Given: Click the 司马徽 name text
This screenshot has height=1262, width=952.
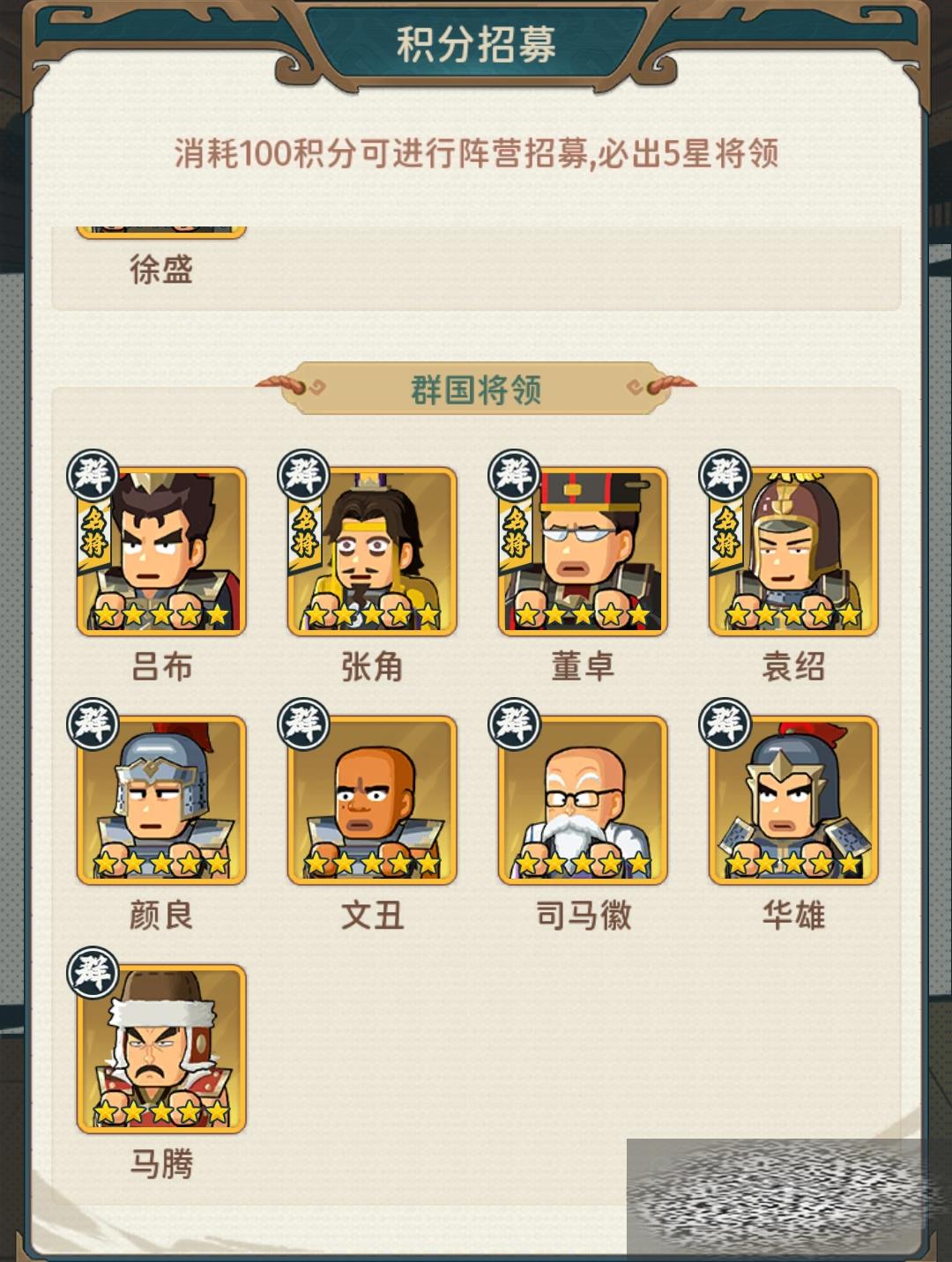Looking at the screenshot, I should pos(583,916).
